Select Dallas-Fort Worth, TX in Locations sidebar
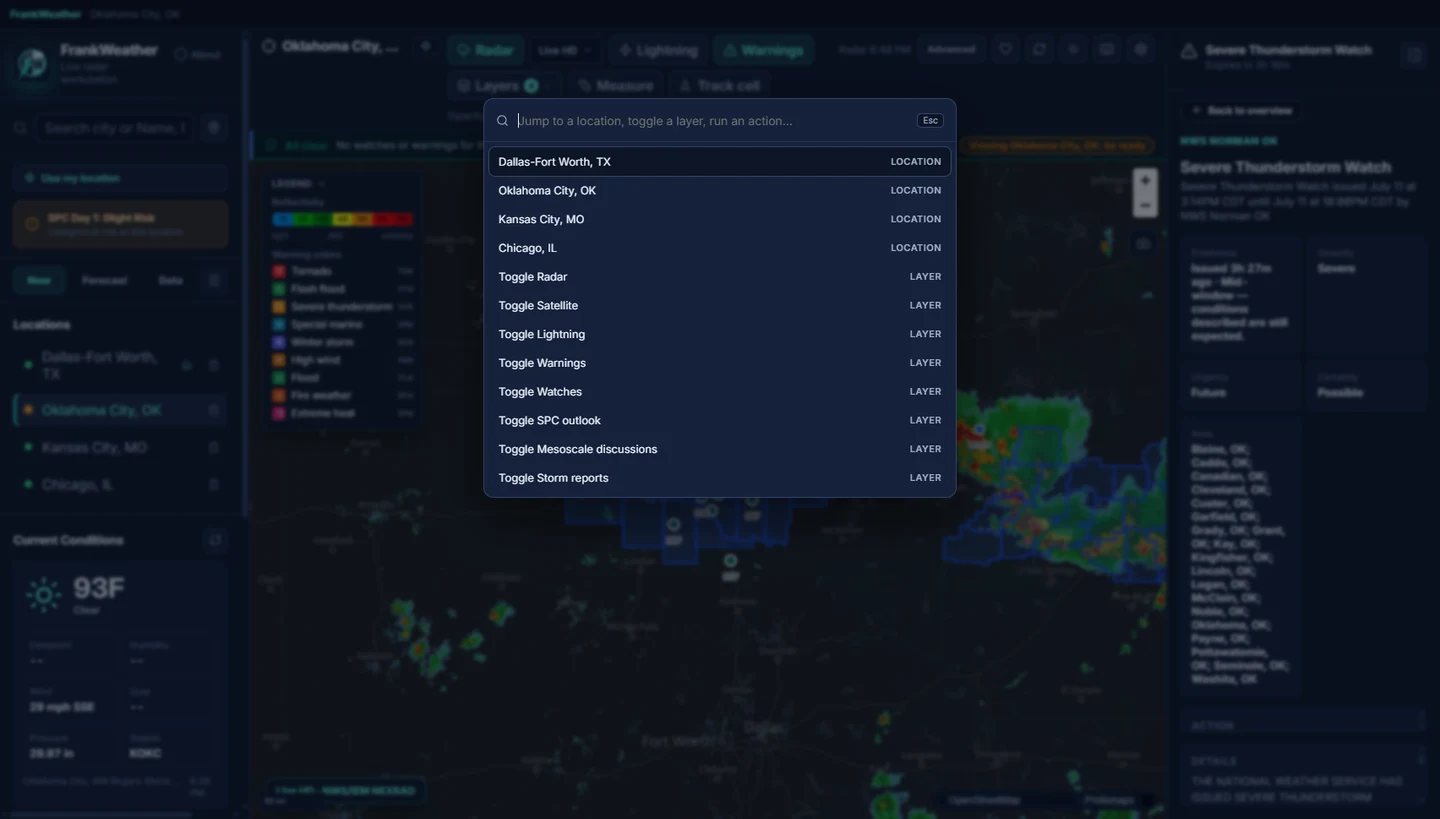The height and width of the screenshot is (819, 1440). pyautogui.click(x=100, y=366)
